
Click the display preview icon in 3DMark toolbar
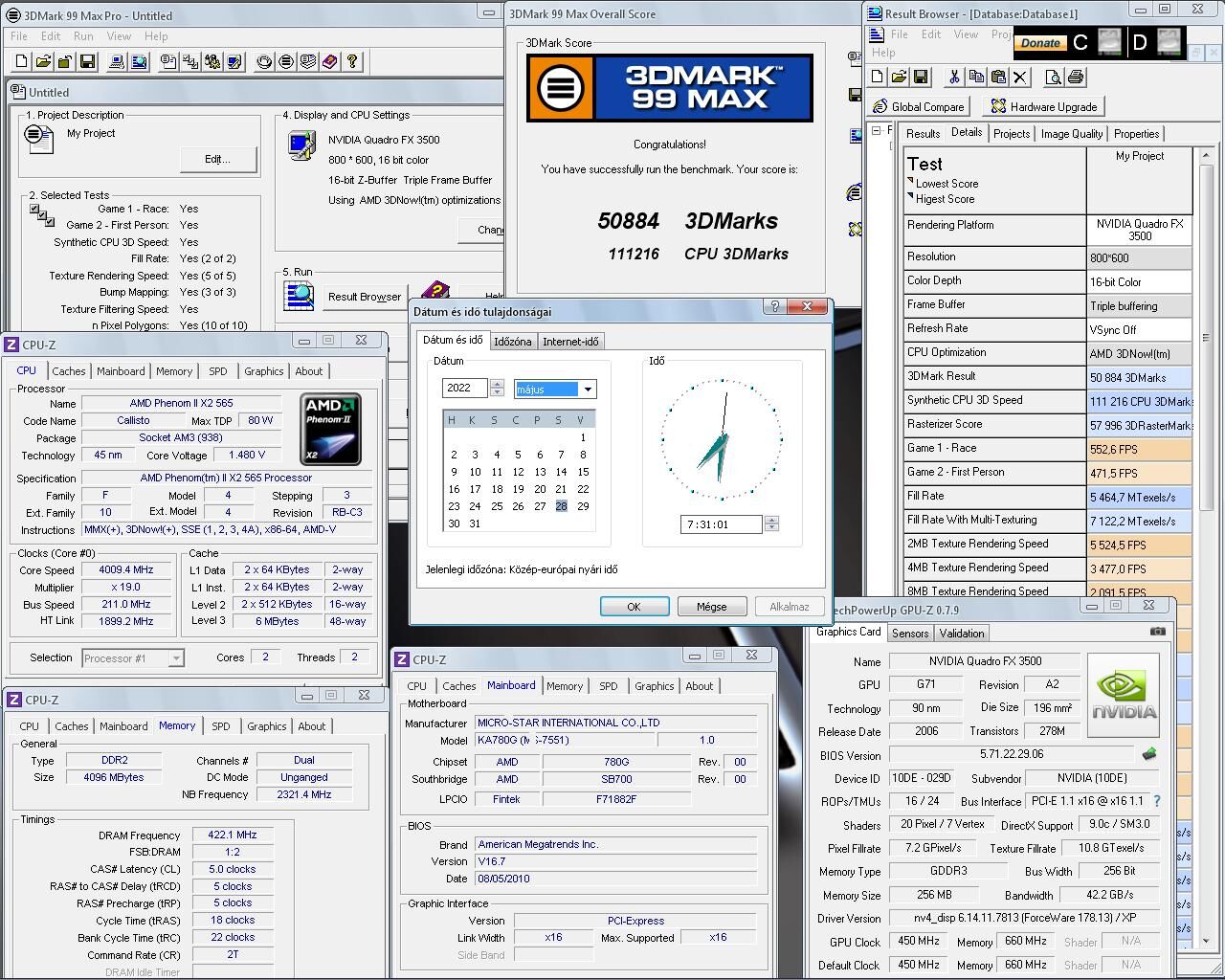point(139,62)
